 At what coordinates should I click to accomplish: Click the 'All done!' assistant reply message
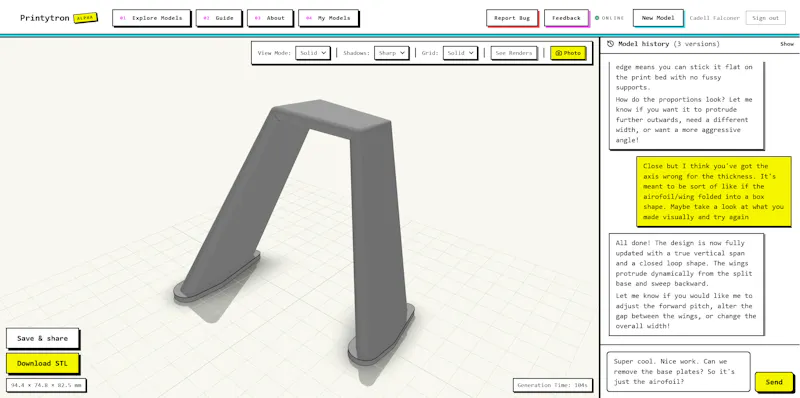(x=687, y=284)
